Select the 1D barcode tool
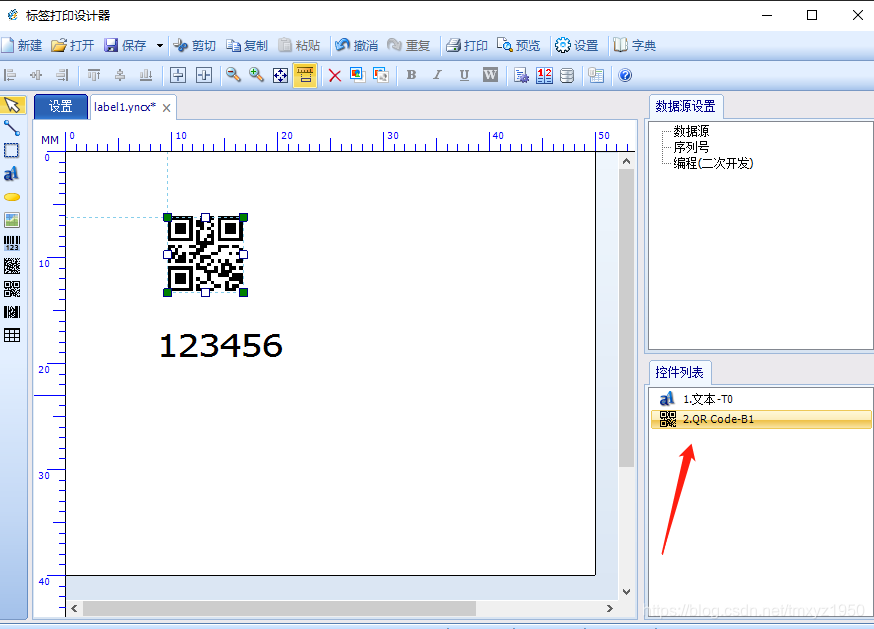Viewport: 874px width, 629px height. pyautogui.click(x=12, y=243)
